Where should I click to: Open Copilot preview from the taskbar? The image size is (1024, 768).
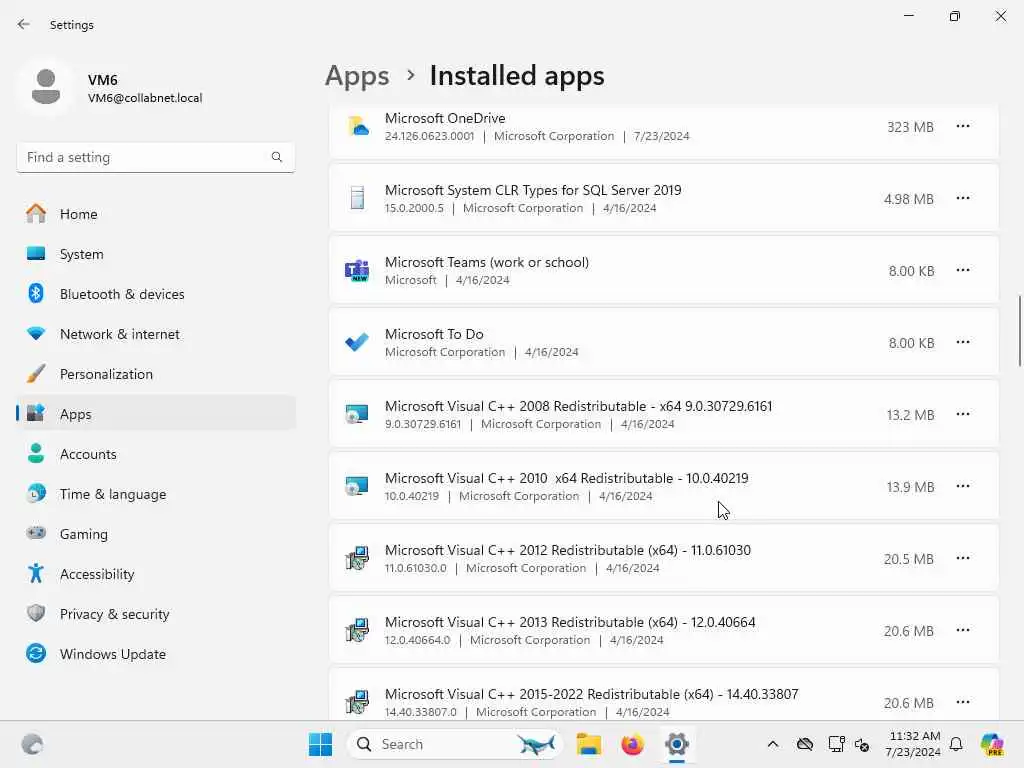[x=992, y=744]
